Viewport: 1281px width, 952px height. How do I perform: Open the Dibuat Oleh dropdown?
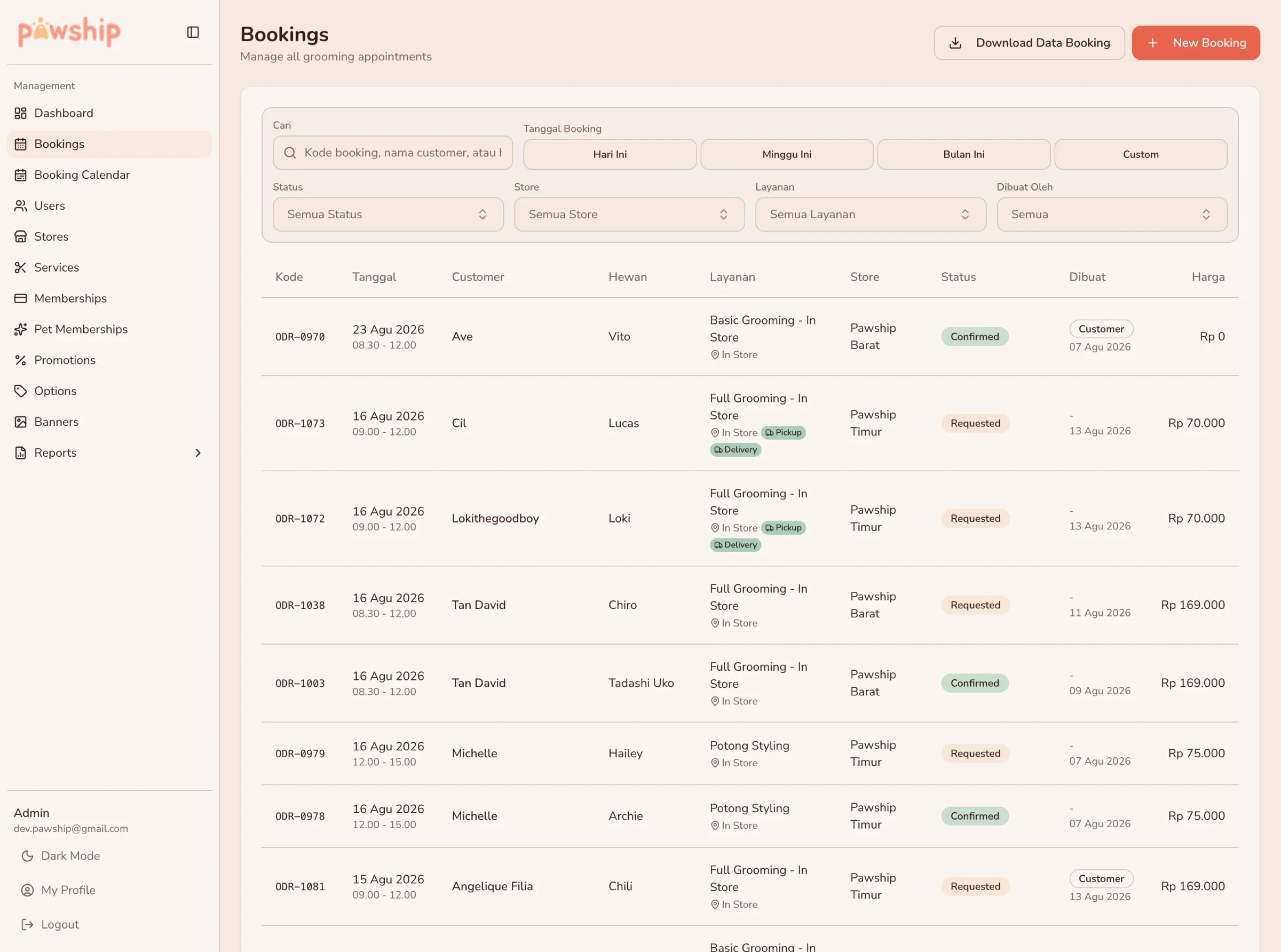tap(1112, 215)
